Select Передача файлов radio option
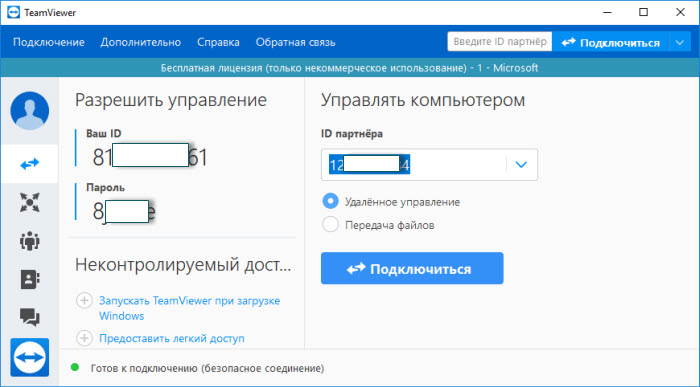 coord(330,224)
